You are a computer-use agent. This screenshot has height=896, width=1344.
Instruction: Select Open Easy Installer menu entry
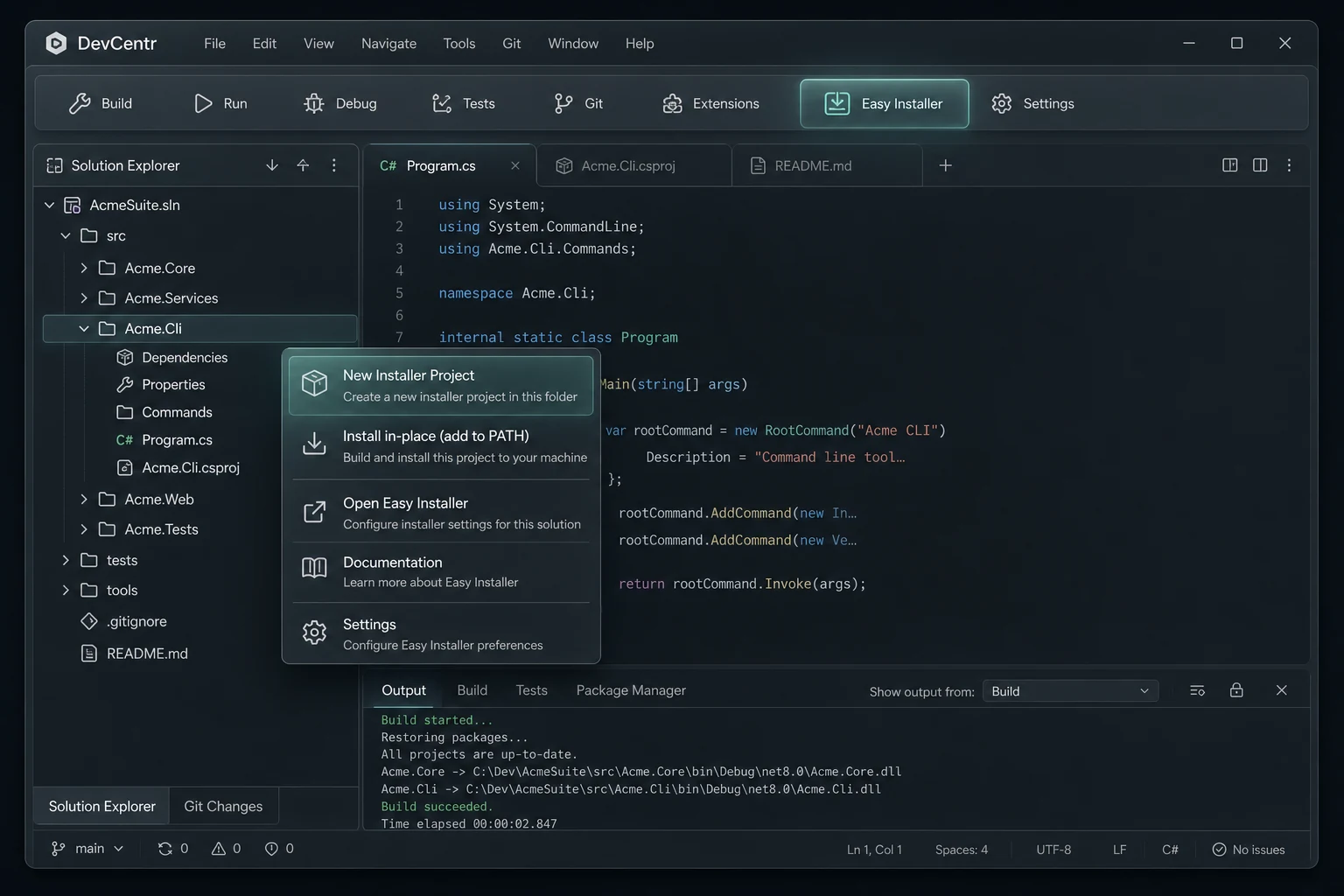[441, 513]
